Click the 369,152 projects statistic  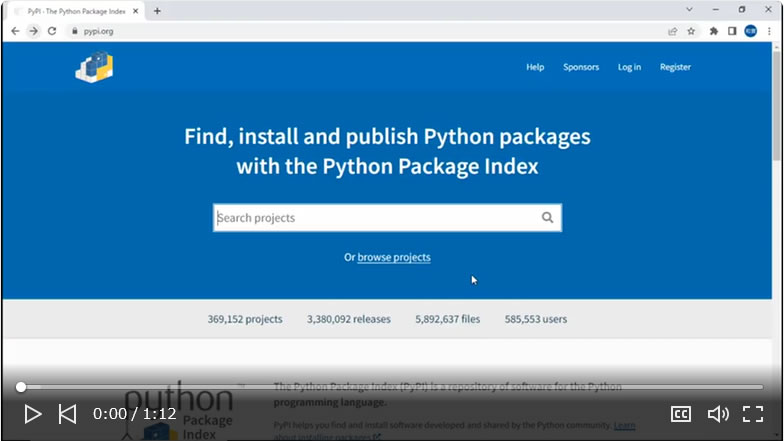pyautogui.click(x=245, y=319)
